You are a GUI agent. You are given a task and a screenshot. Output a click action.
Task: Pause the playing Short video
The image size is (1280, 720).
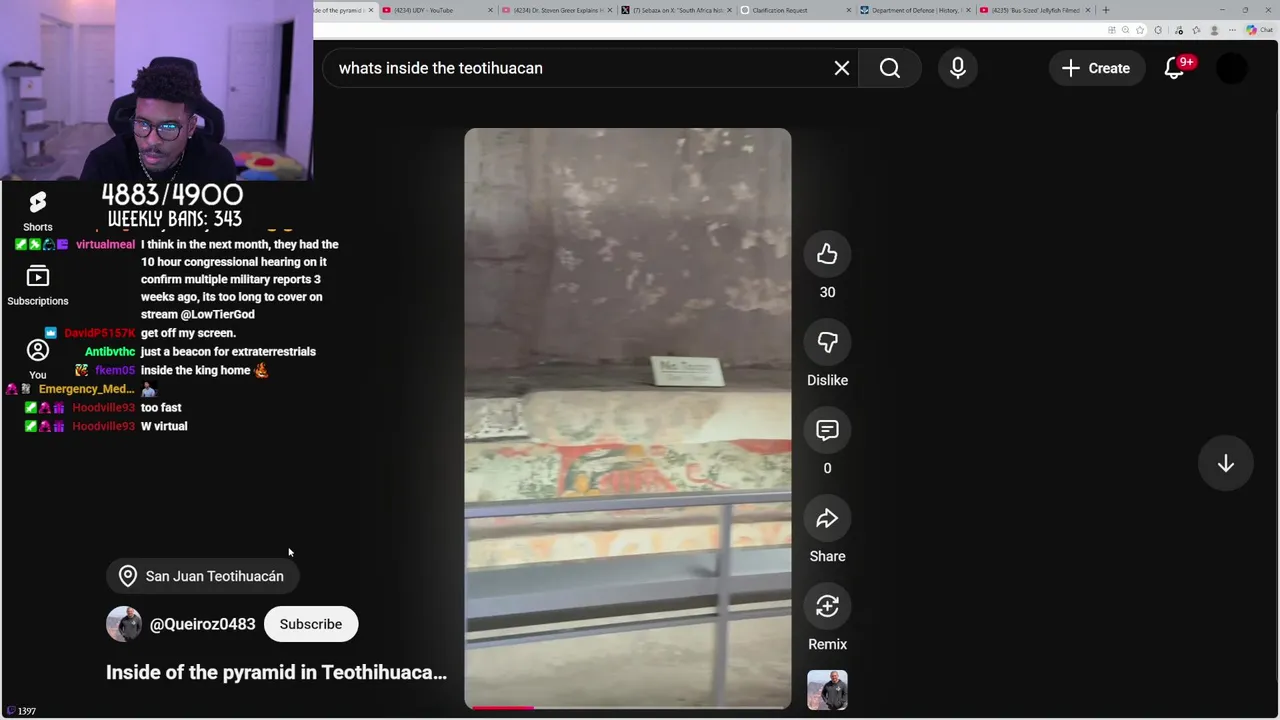click(x=627, y=418)
